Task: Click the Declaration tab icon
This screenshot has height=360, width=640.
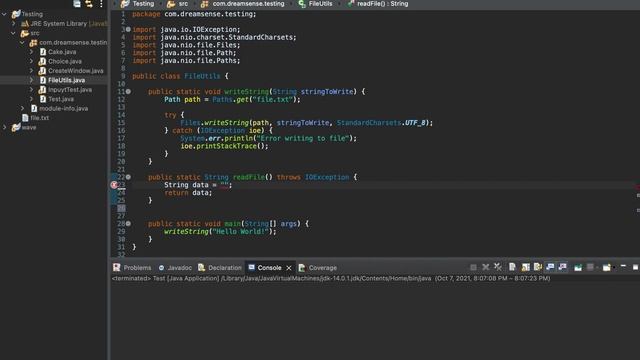Action: pyautogui.click(x=201, y=267)
